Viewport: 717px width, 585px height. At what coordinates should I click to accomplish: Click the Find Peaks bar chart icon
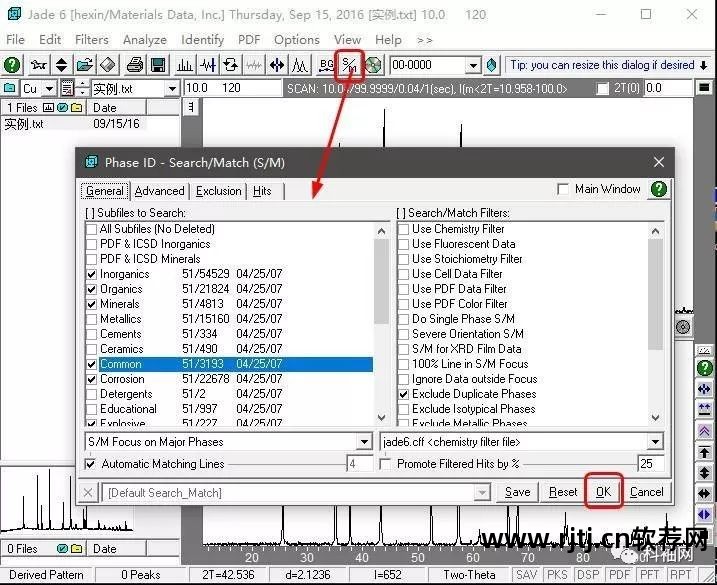point(185,65)
